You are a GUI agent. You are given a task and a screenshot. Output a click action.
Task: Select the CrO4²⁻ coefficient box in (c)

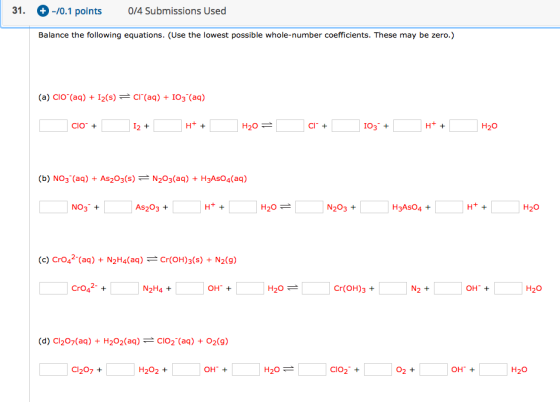click(x=53, y=288)
